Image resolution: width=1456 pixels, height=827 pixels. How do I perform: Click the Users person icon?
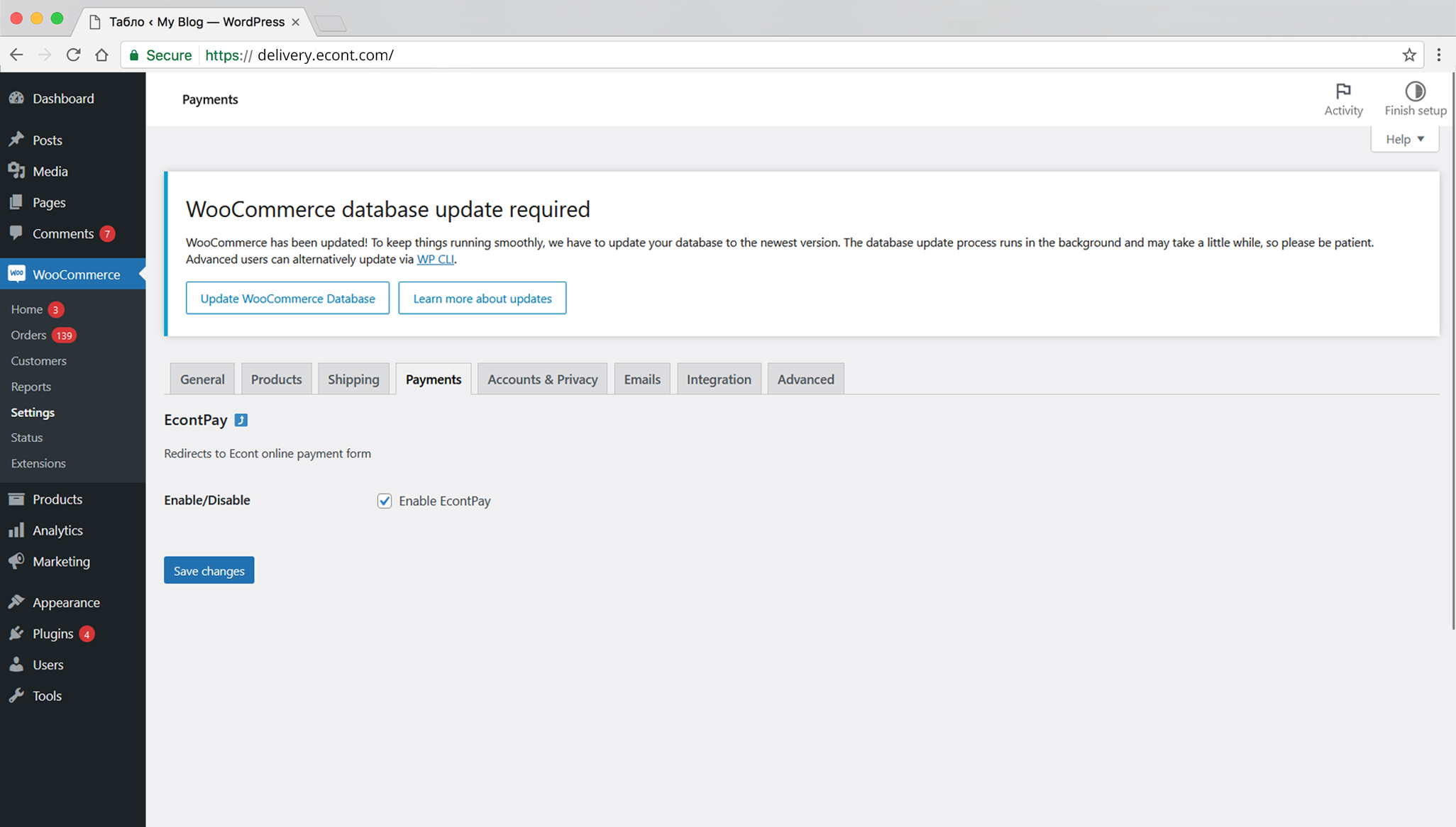(x=16, y=665)
